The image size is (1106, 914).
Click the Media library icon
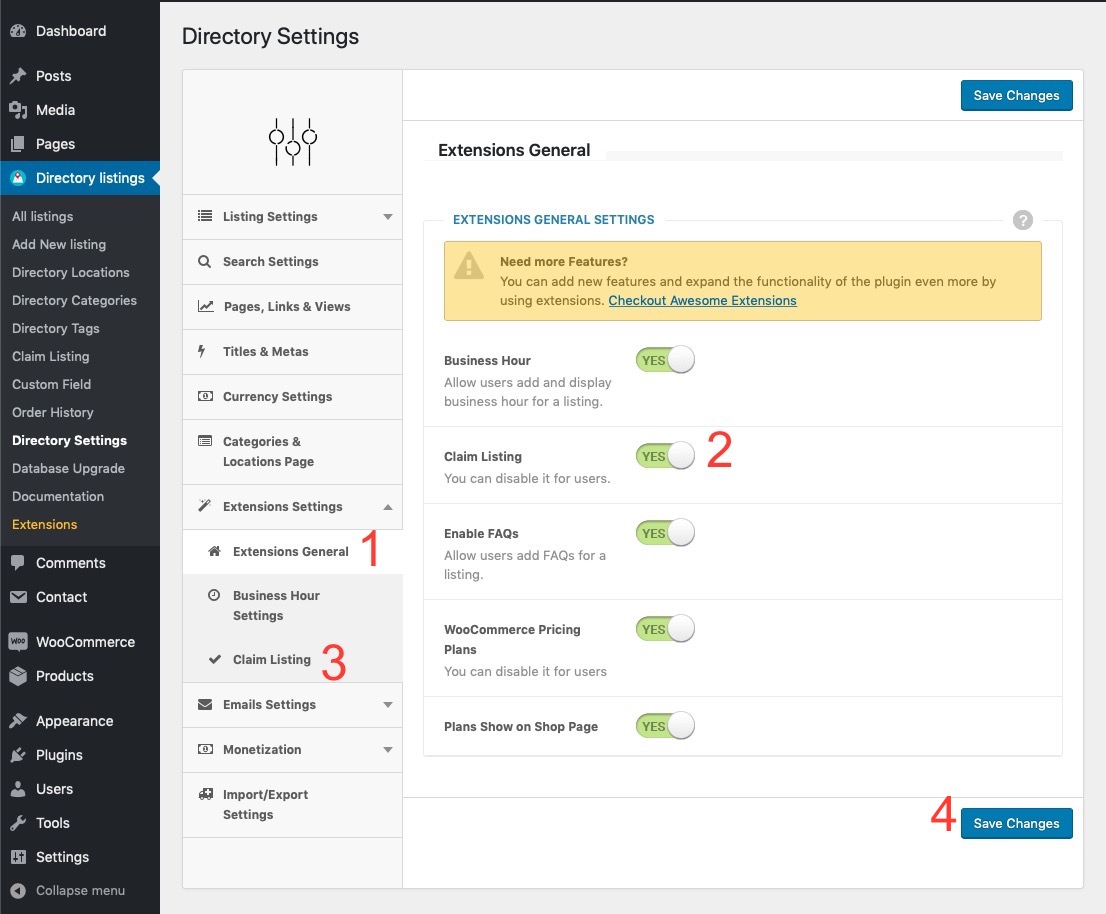18,110
